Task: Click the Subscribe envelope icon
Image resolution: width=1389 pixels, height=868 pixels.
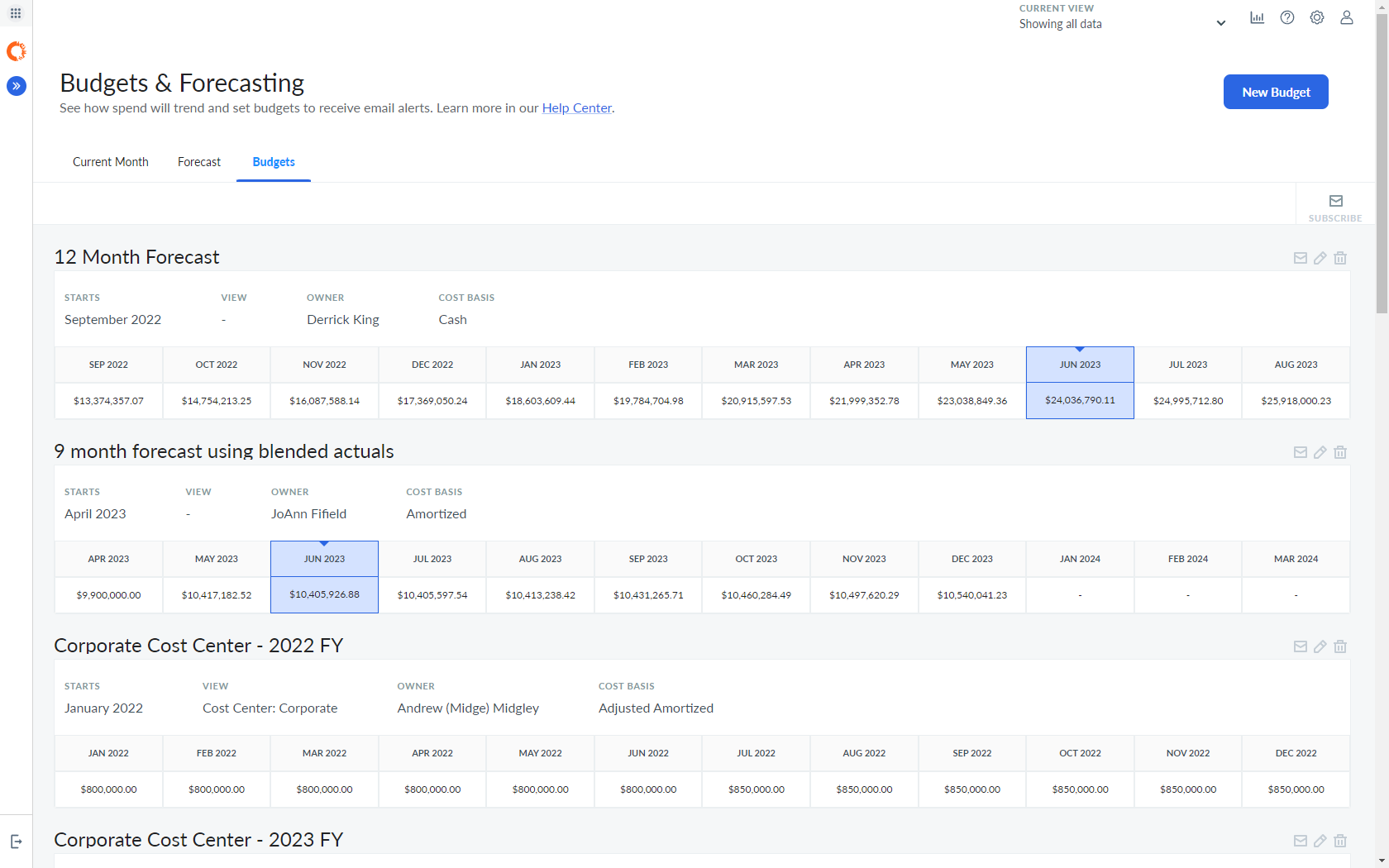Action: pos(1334,201)
